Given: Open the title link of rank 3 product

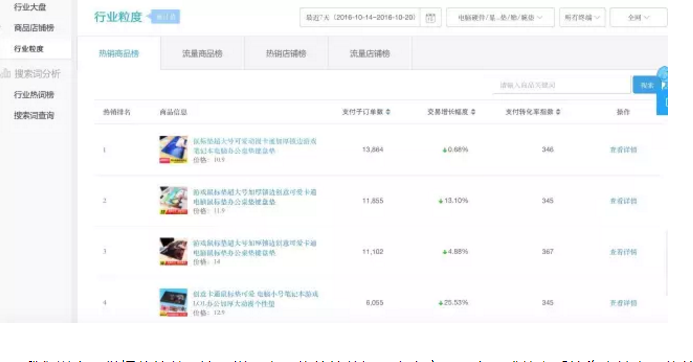Looking at the screenshot, I should (x=255, y=248).
